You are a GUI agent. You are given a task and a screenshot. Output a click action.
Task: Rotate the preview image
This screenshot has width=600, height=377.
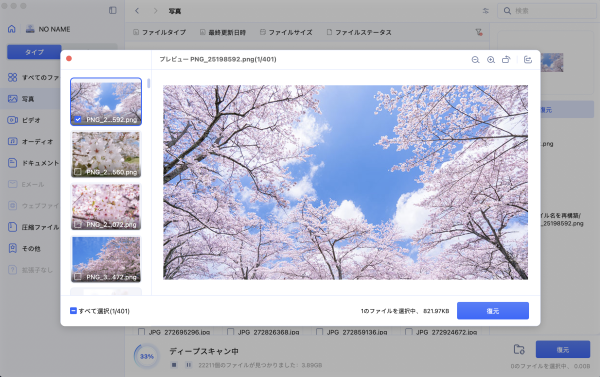[506, 59]
